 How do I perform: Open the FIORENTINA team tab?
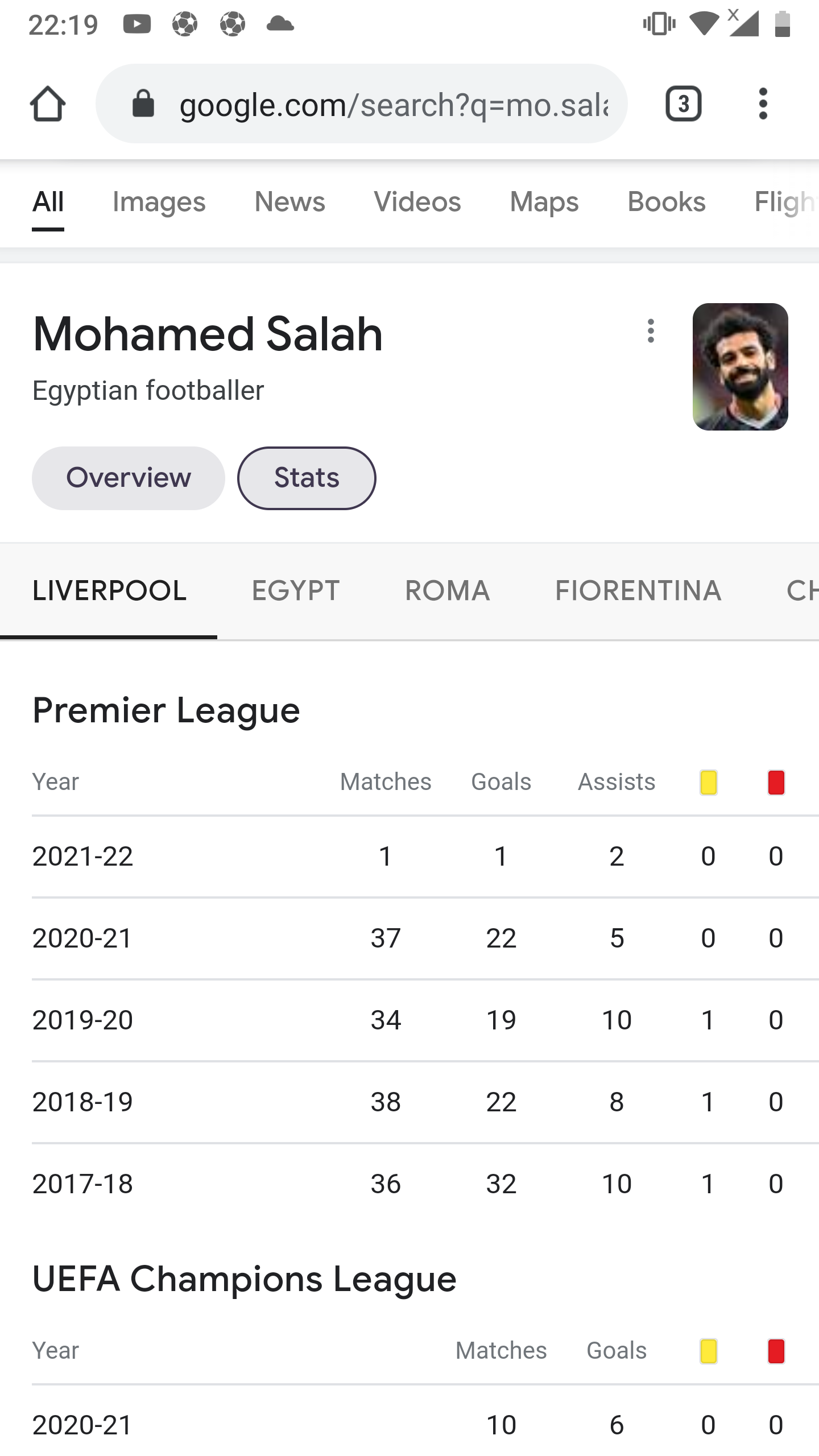point(638,590)
